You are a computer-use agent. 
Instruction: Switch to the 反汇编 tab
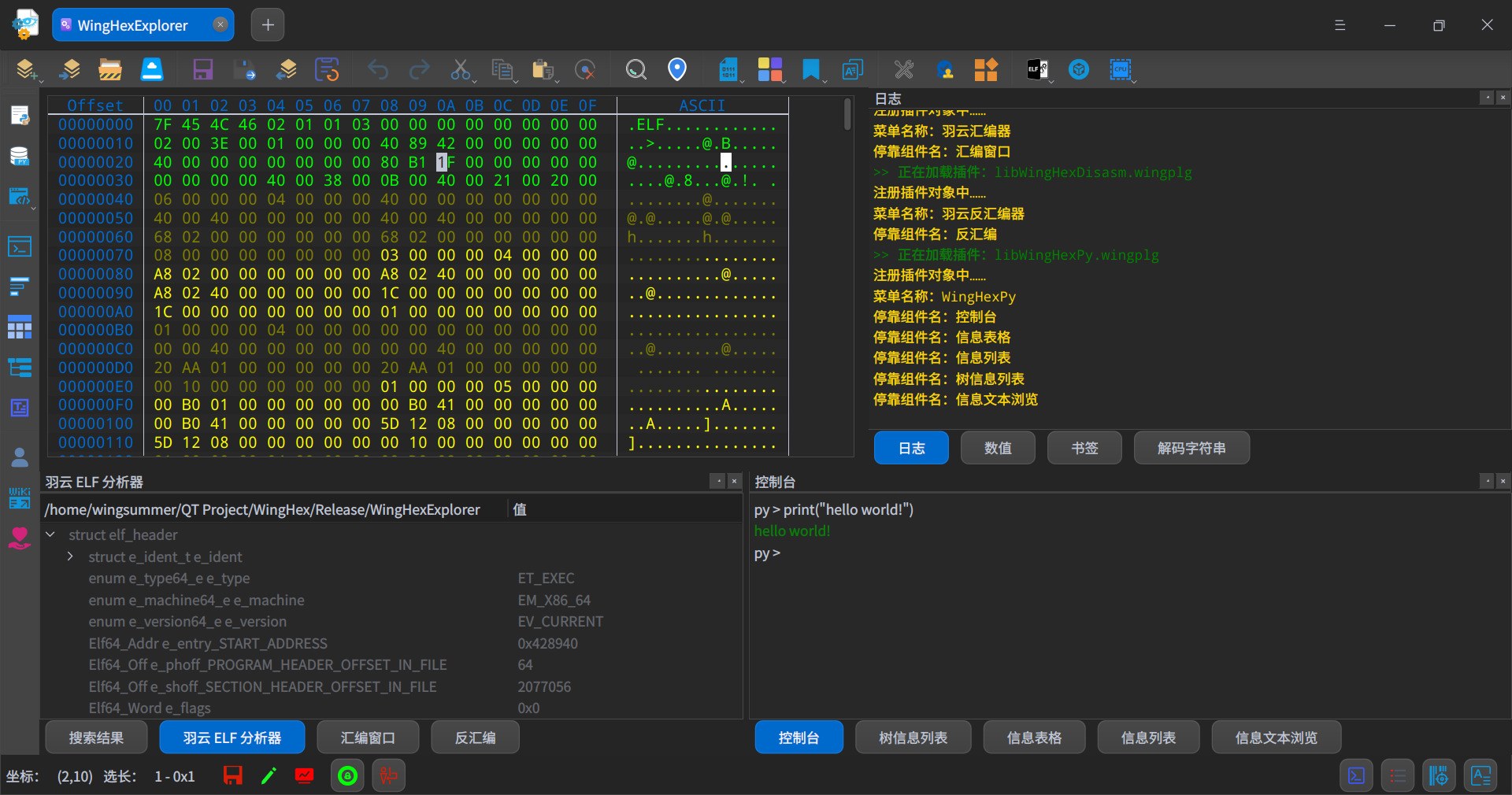tap(475, 738)
